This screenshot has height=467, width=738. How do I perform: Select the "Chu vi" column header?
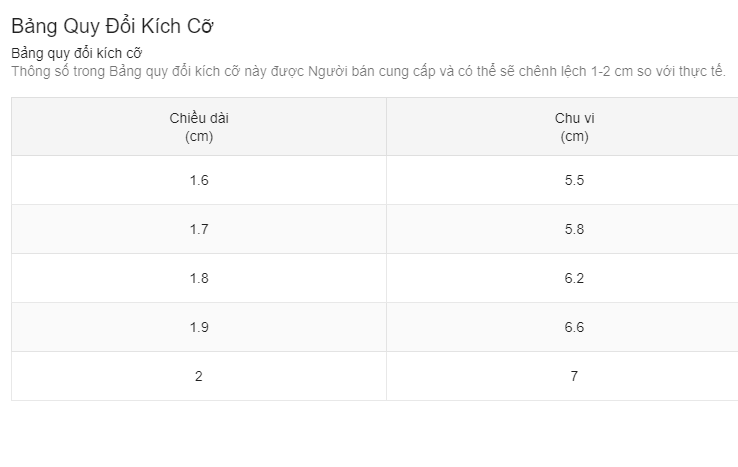tap(574, 119)
